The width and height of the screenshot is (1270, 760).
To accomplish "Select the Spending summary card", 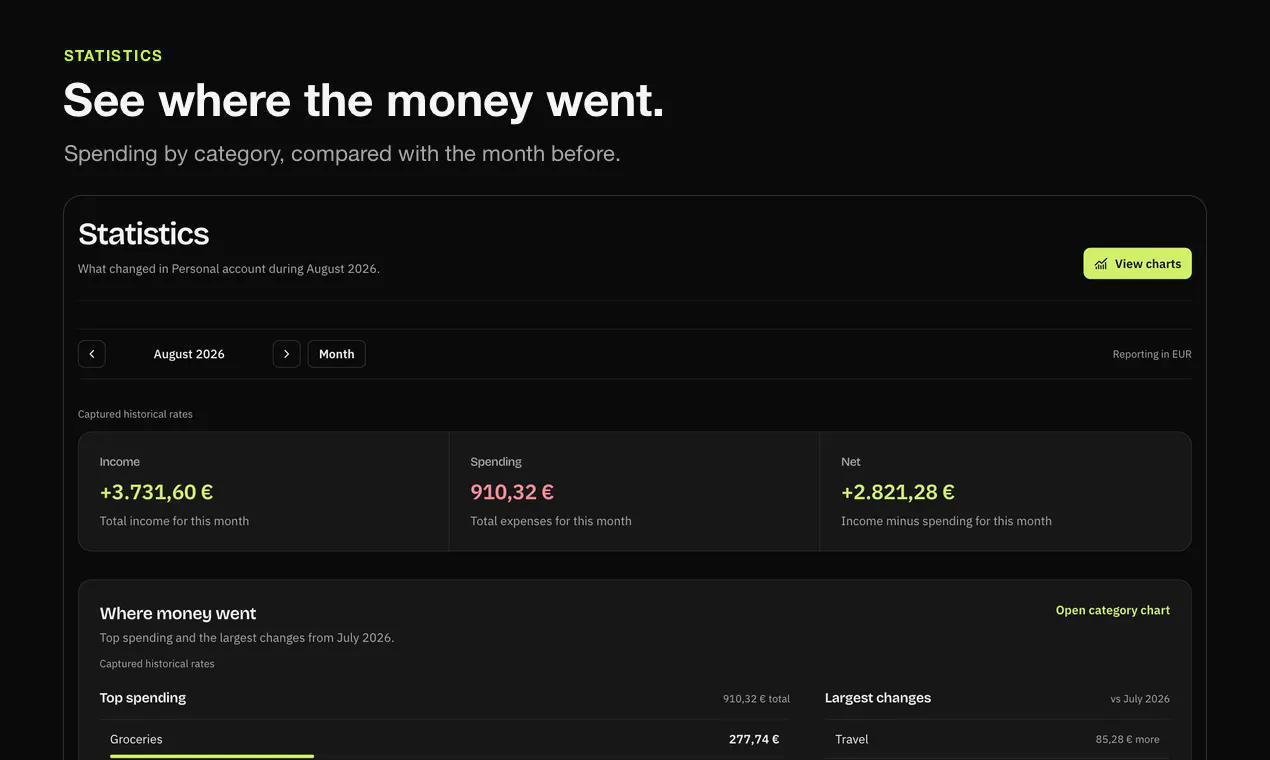I will coord(634,491).
